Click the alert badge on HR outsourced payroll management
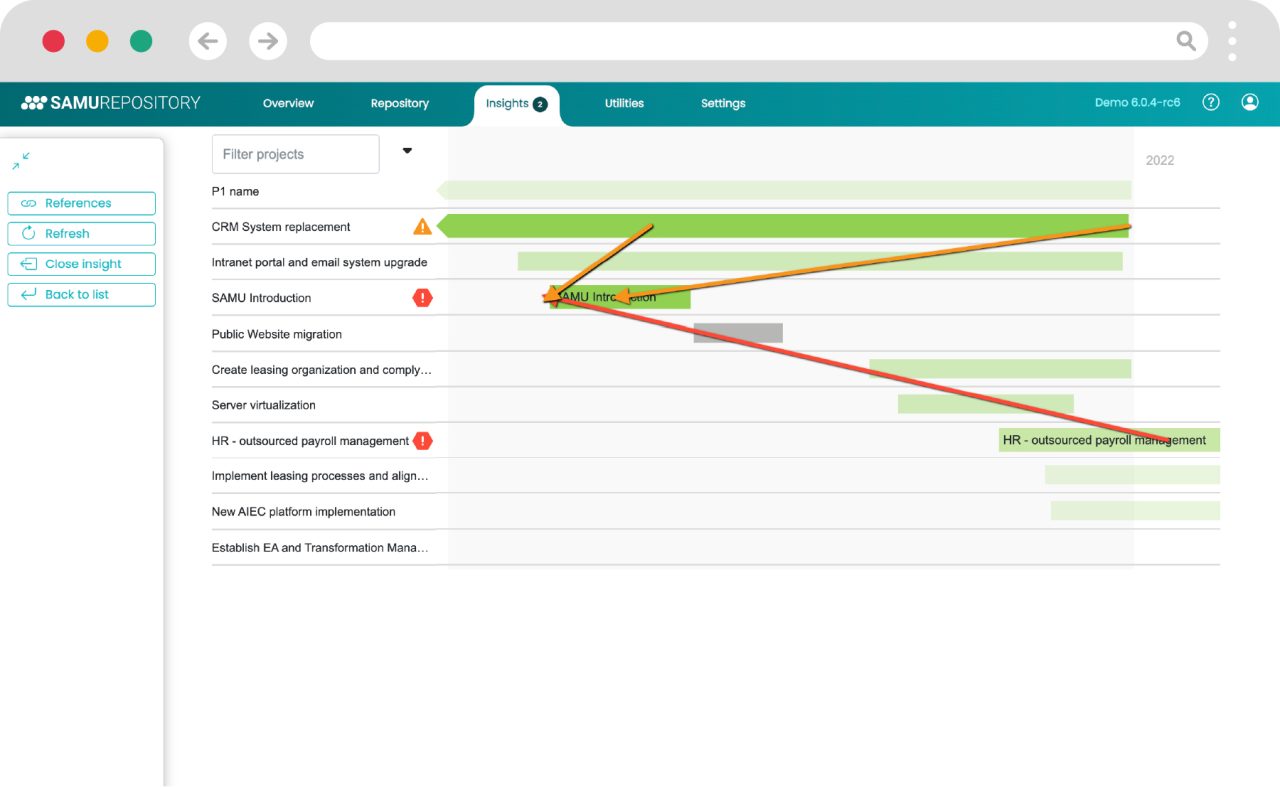This screenshot has width=1280, height=787. [422, 440]
